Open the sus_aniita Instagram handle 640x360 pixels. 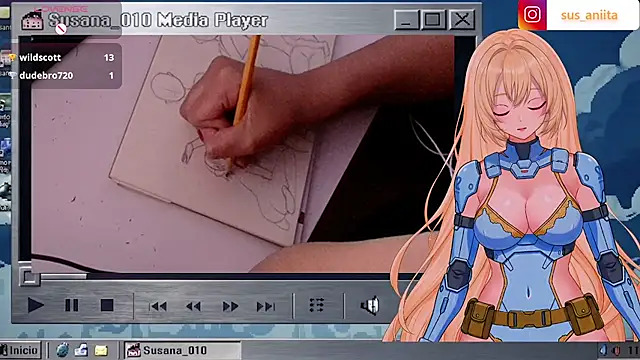coord(589,15)
